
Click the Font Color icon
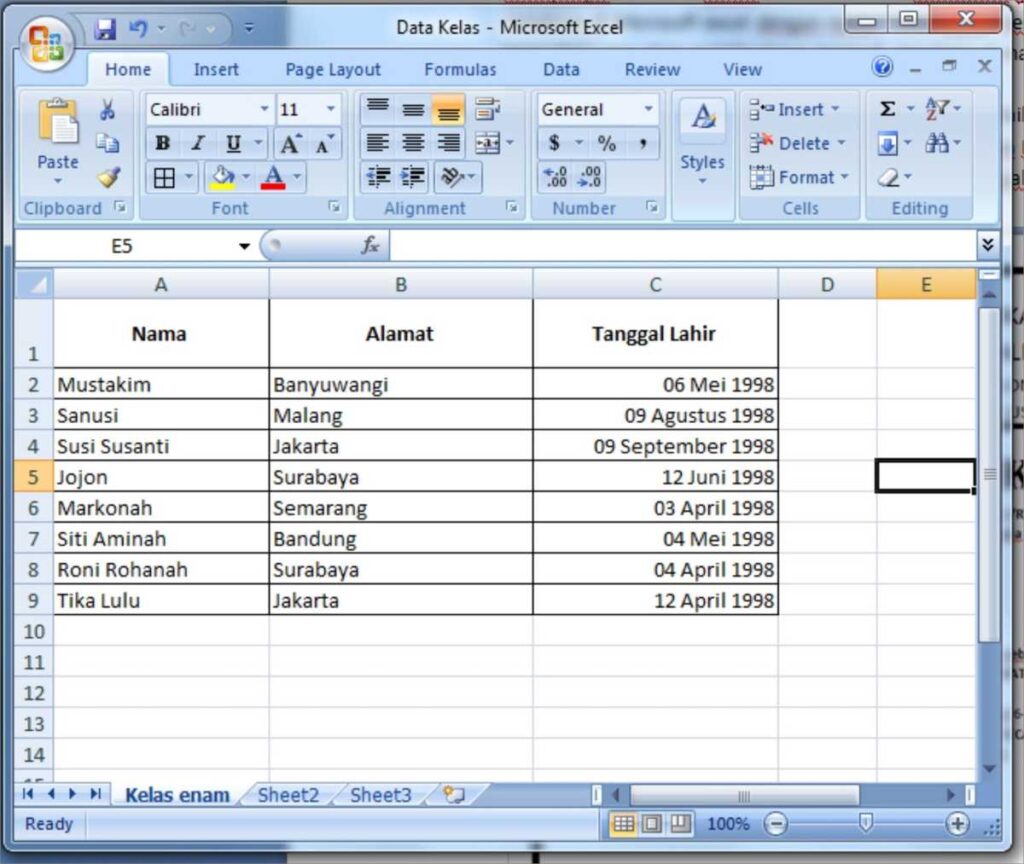coord(274,177)
